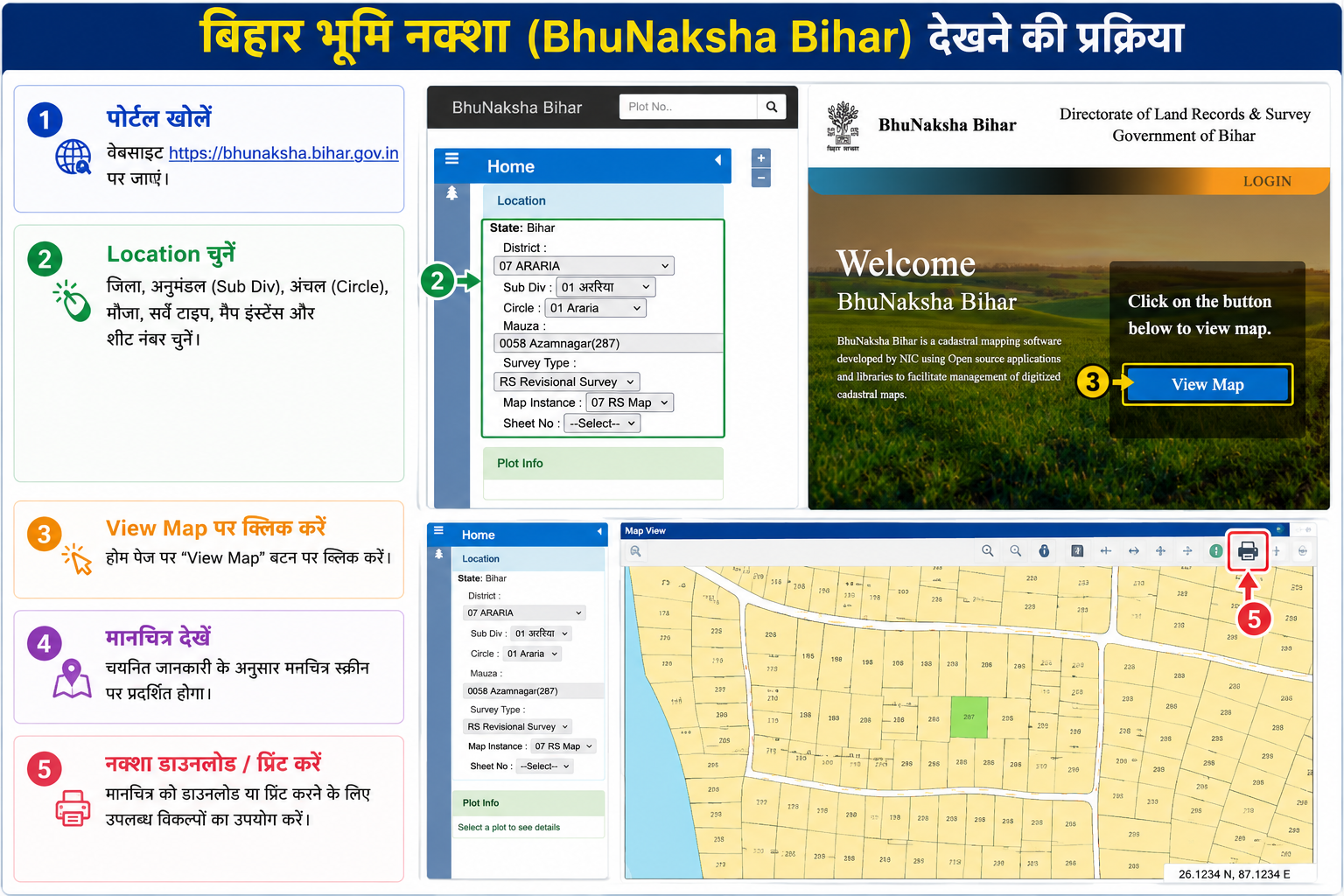Click the zoom-out magnifier in Map View toolbar
1344x896 pixels.
[x=1016, y=551]
